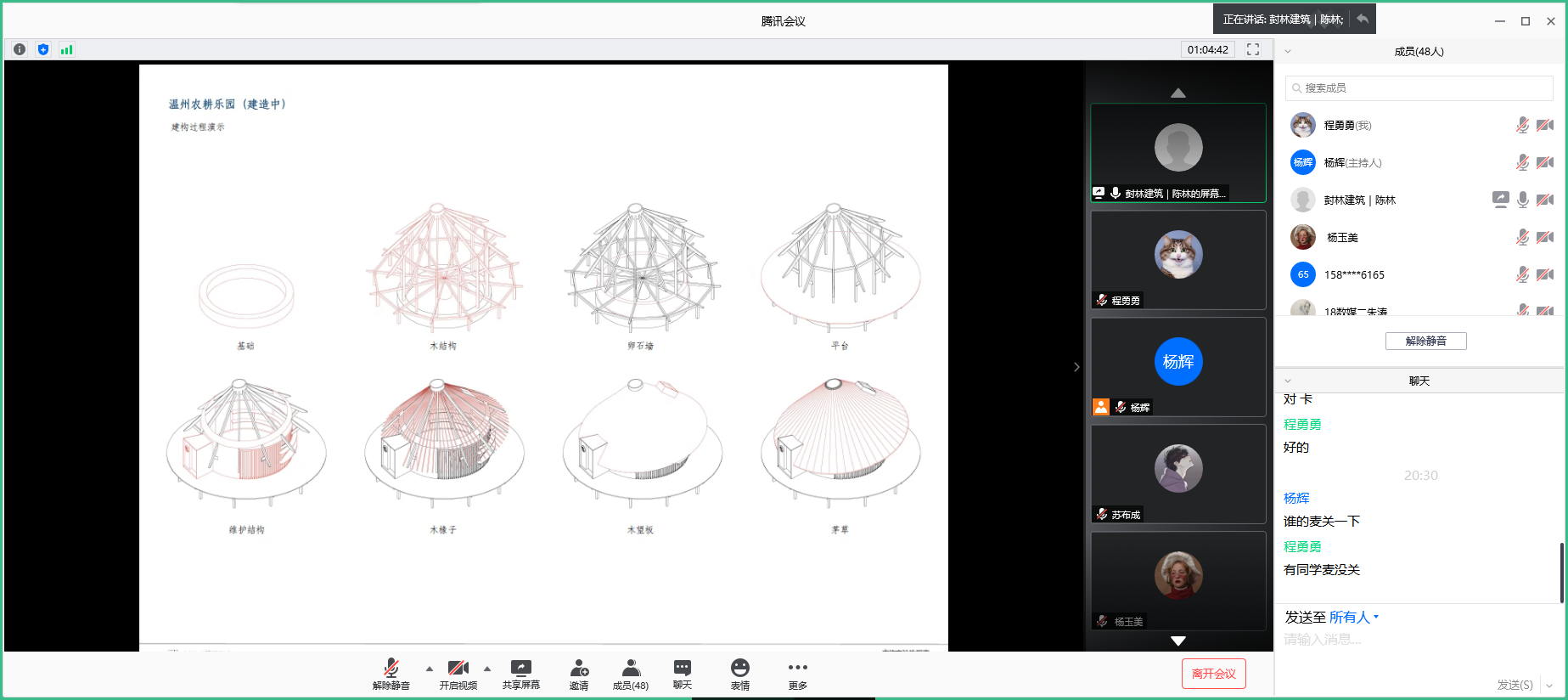
Task: Leave the meeting via 离开会议
Action: (x=1214, y=674)
